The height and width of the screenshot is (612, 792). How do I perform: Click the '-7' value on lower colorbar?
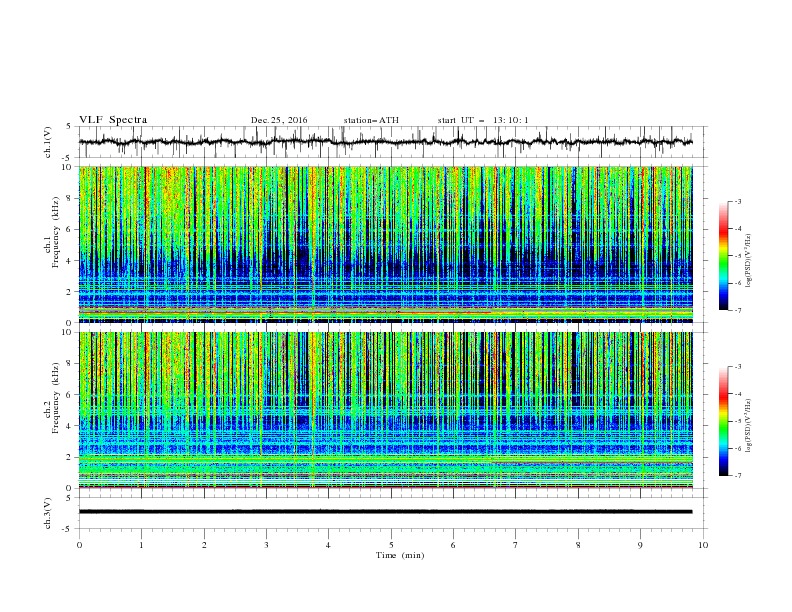pyautogui.click(x=737, y=475)
